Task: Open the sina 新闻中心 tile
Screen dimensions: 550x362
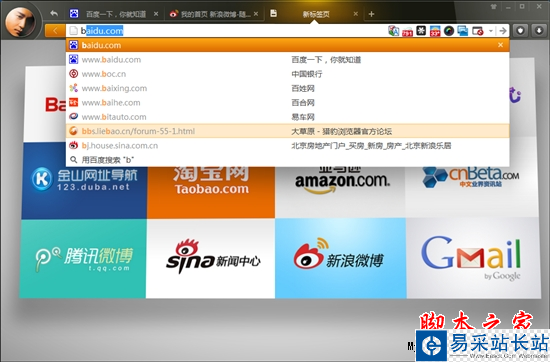Action: point(210,259)
